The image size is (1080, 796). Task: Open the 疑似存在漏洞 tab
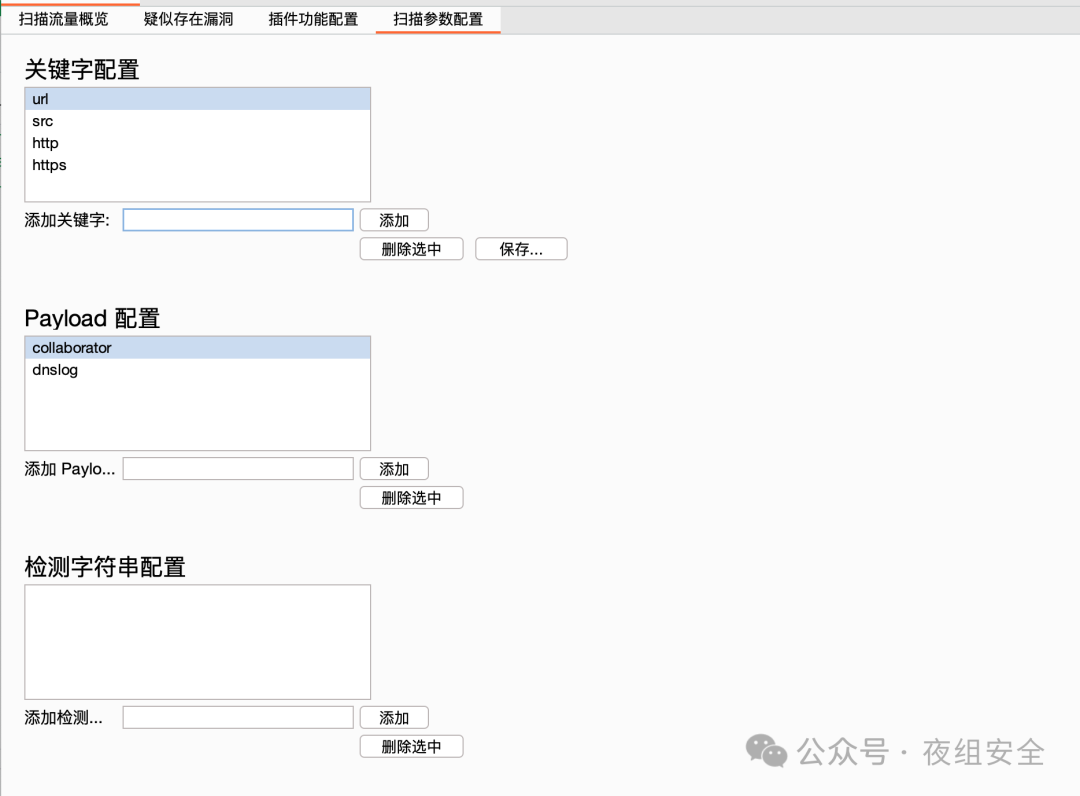(x=188, y=19)
